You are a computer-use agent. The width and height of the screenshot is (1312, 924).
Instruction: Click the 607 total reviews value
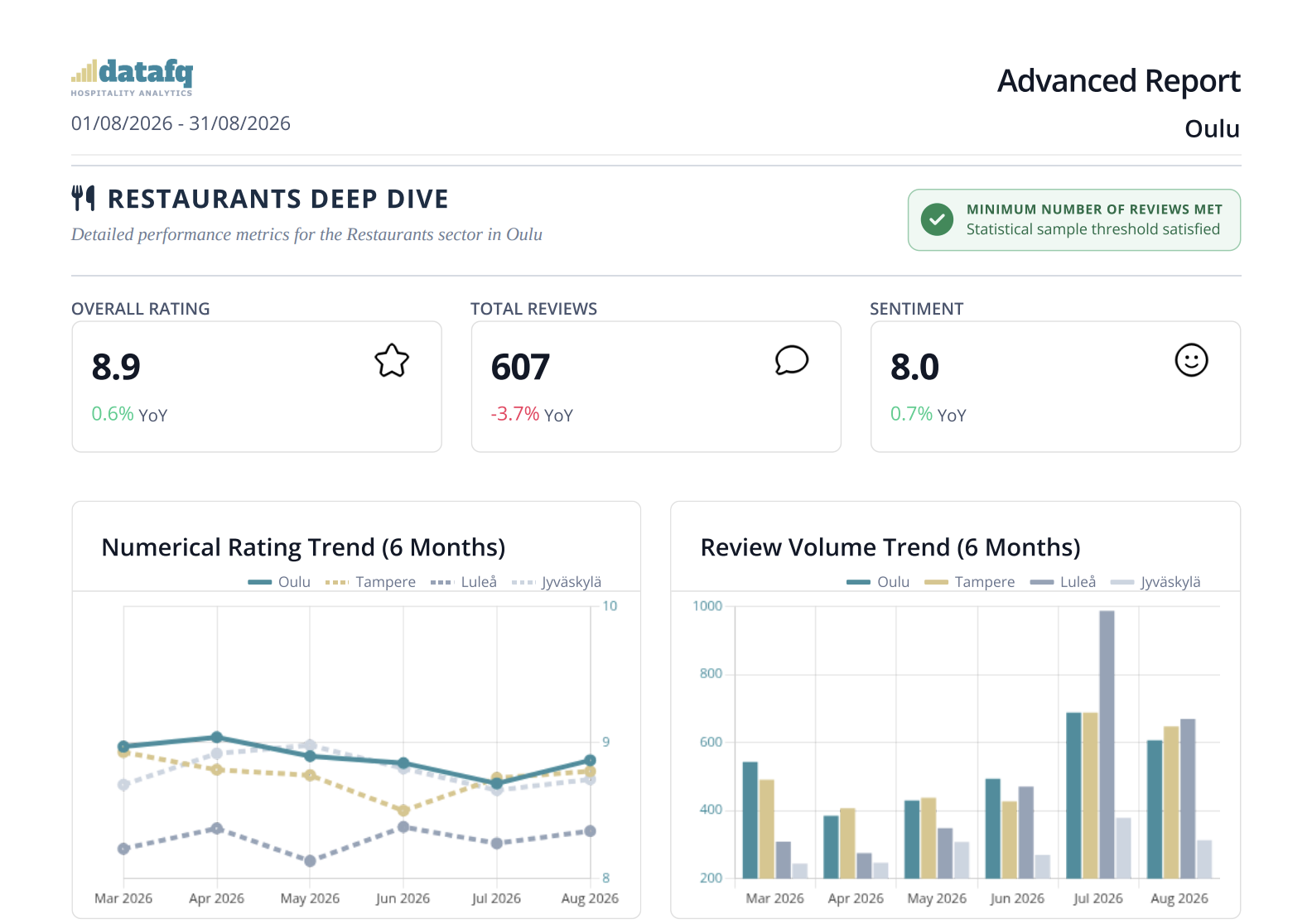coord(520,367)
